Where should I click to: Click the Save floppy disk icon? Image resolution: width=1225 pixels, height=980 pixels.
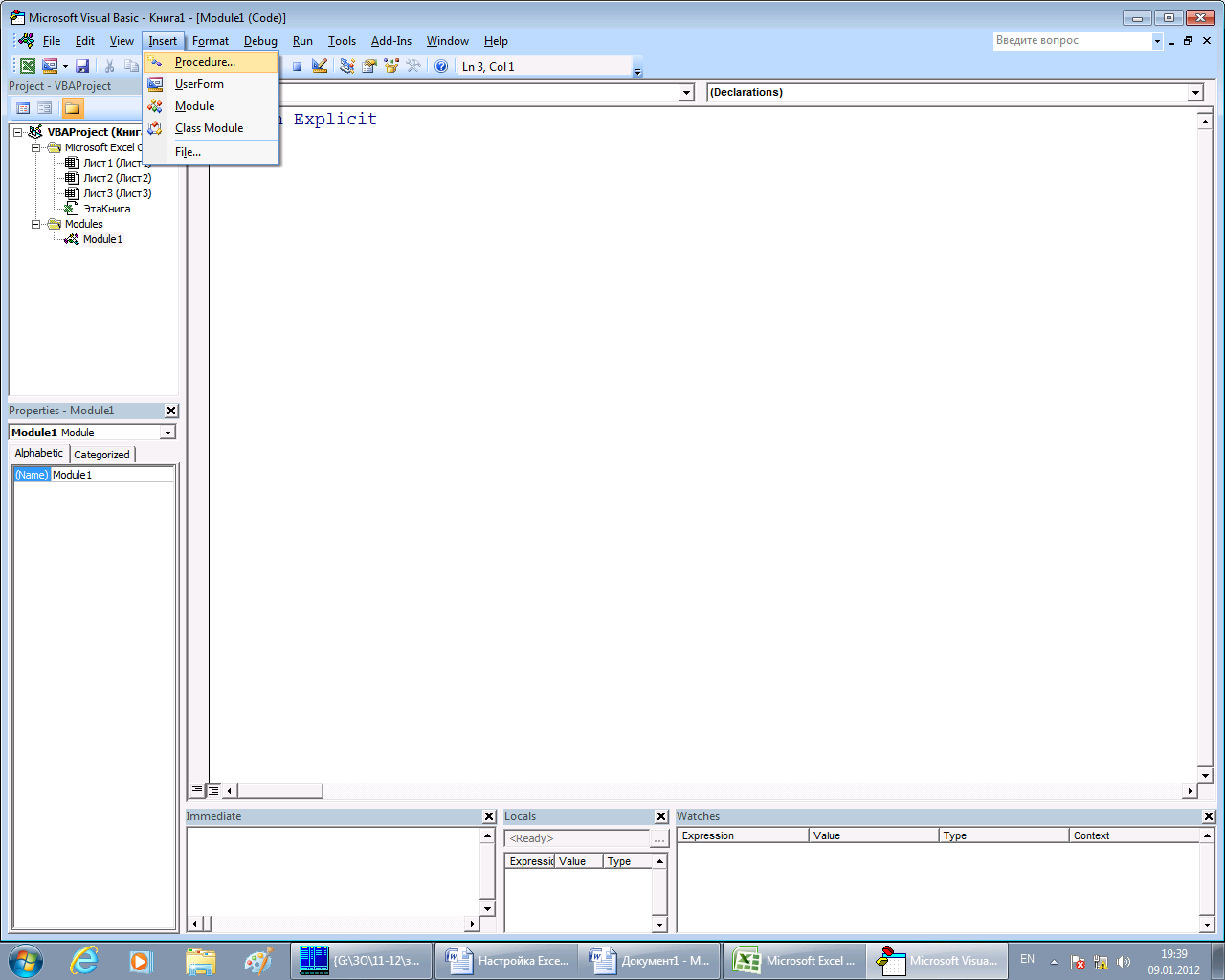pos(82,66)
